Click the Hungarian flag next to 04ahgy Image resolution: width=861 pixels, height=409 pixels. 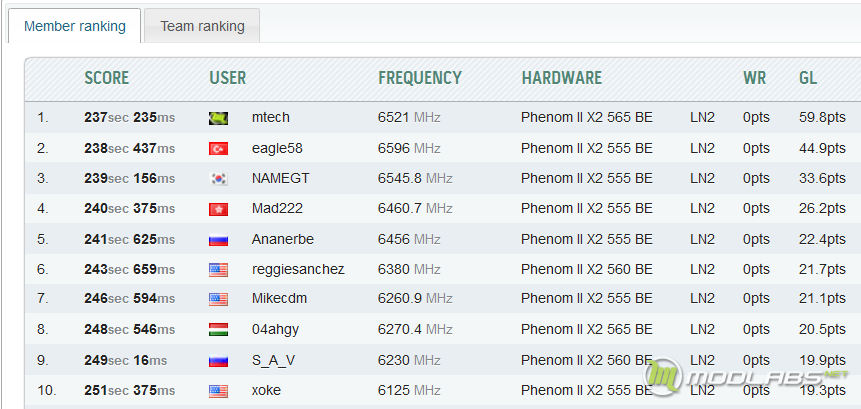(219, 330)
